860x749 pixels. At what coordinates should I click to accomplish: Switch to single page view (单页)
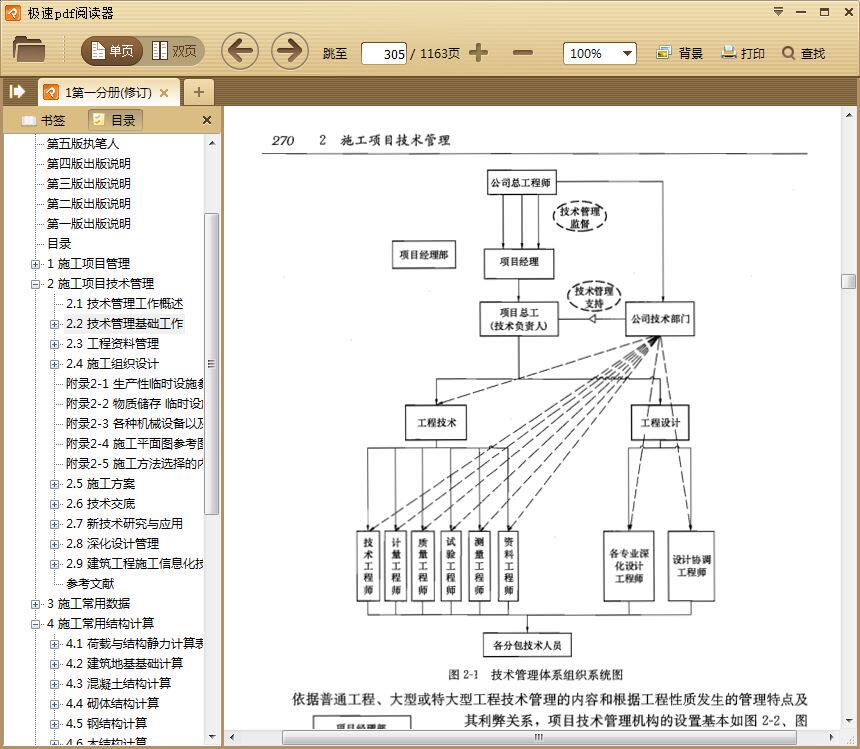pos(112,52)
